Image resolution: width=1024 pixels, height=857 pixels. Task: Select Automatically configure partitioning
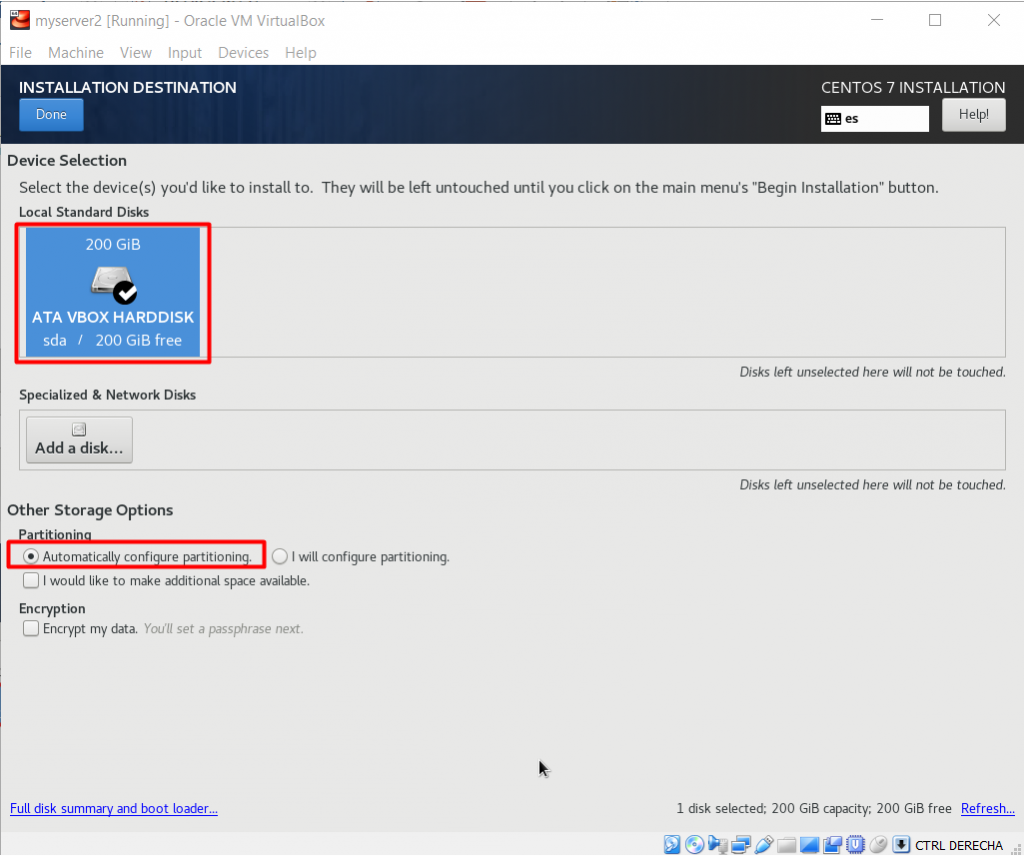coord(137,557)
